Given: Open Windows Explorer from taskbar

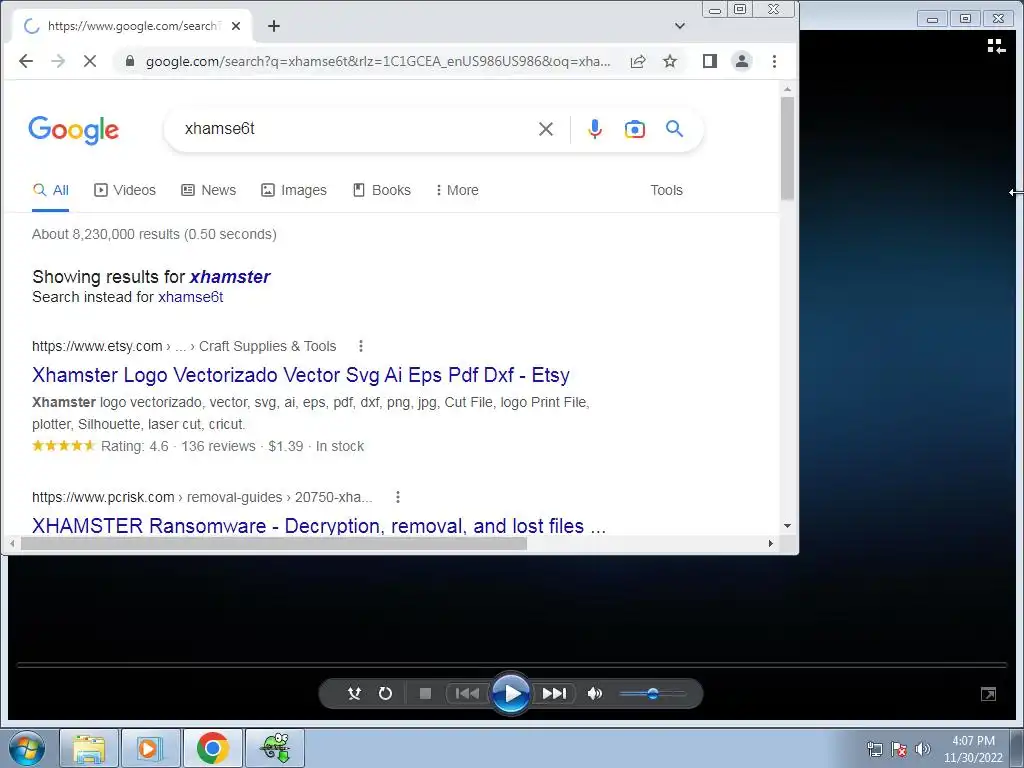Looking at the screenshot, I should (x=89, y=748).
